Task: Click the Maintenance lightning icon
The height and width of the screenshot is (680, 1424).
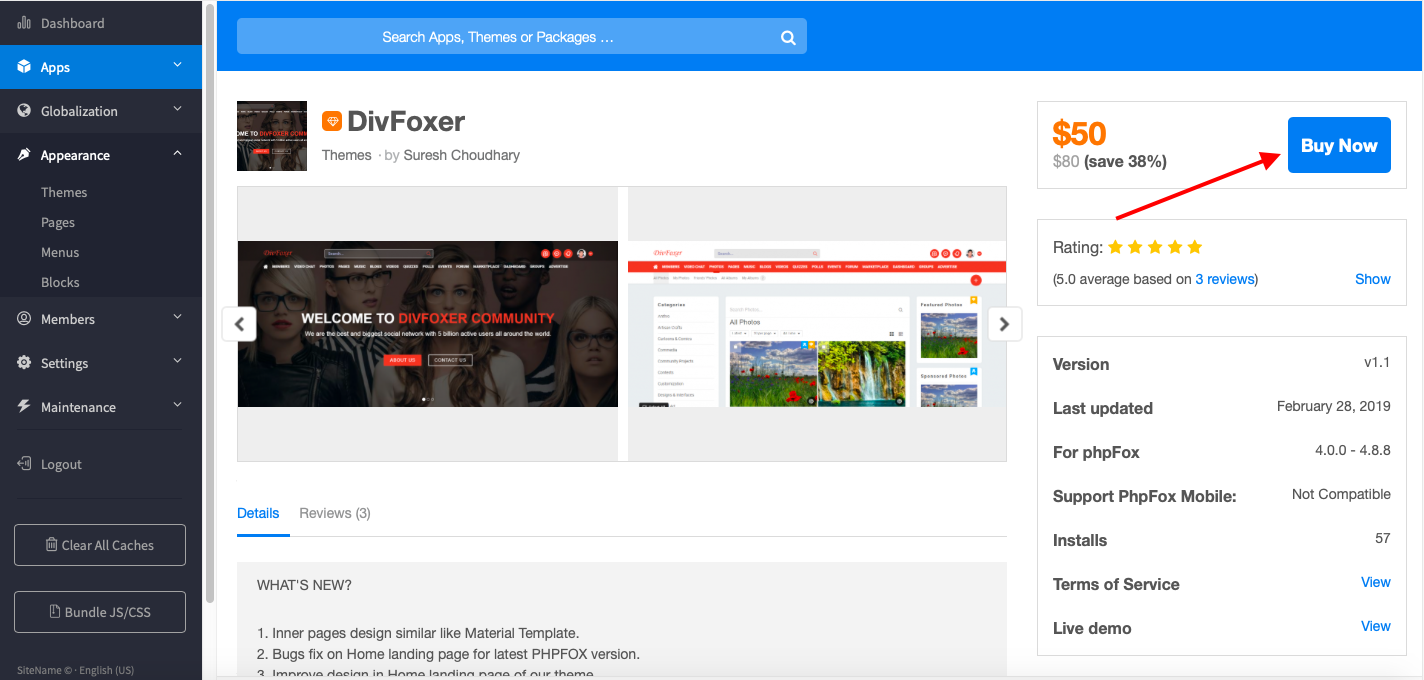Action: pyautogui.click(x=24, y=407)
